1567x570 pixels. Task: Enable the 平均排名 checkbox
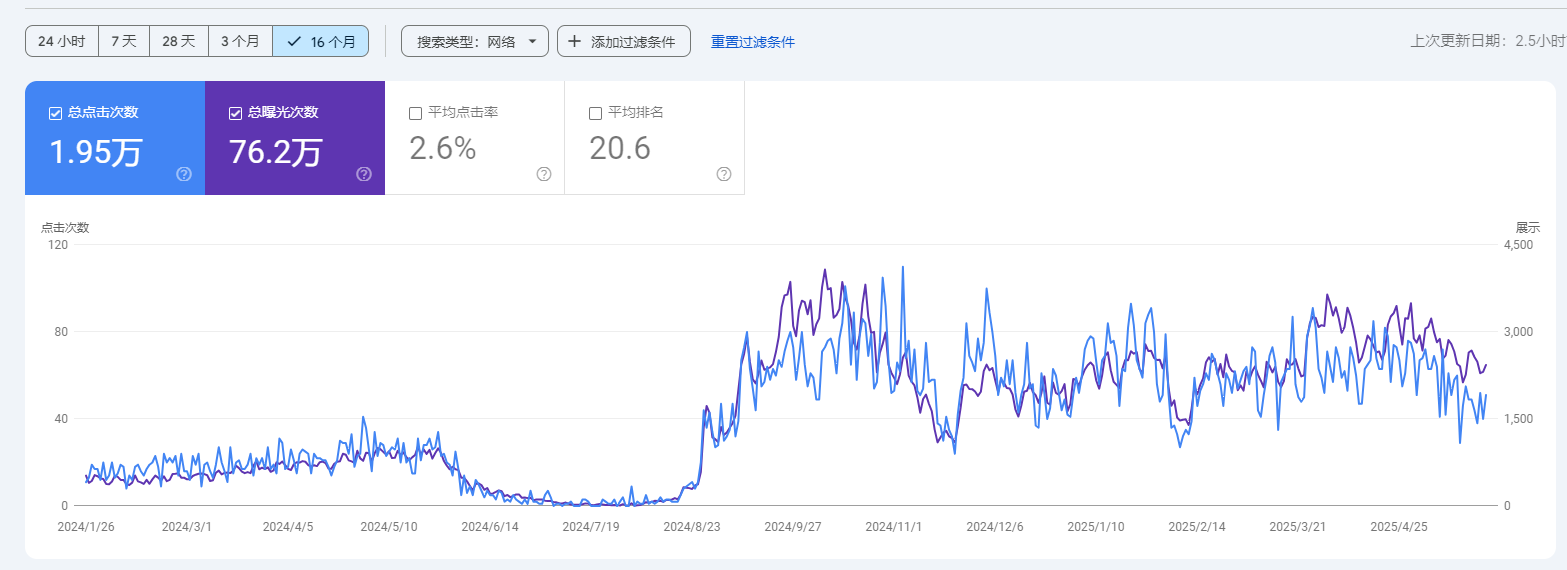(x=596, y=113)
